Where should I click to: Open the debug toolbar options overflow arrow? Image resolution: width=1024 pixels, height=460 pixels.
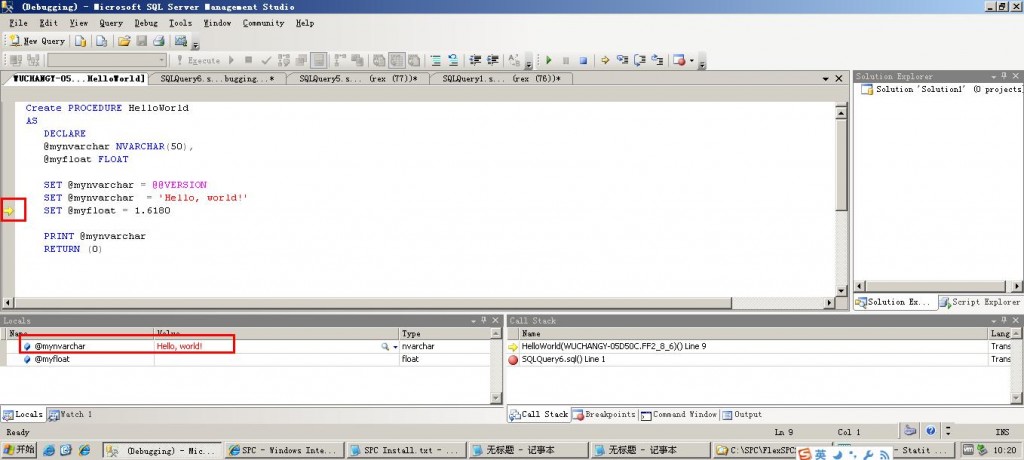(701, 63)
